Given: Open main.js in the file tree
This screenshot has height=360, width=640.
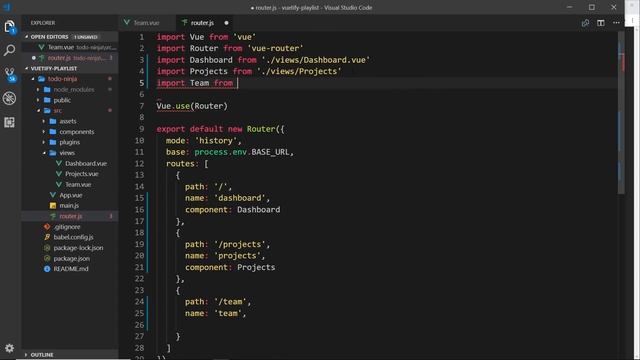Looking at the screenshot, I should (x=70, y=206).
